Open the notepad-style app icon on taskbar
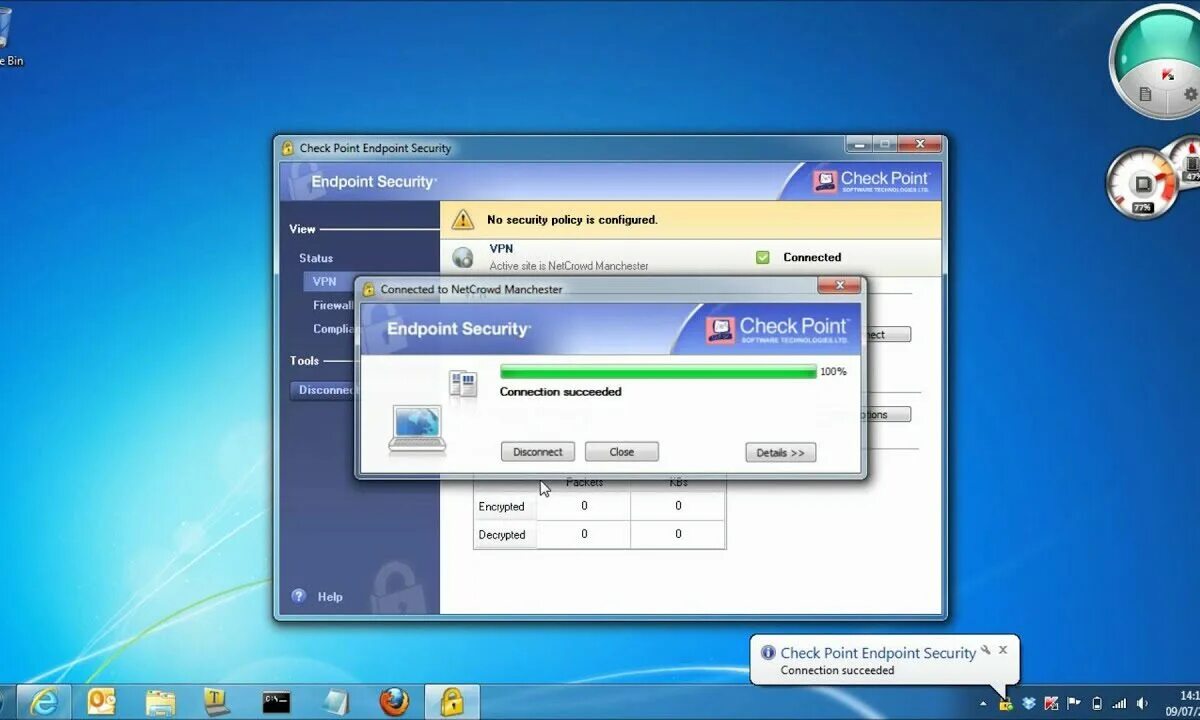The image size is (1200, 720). point(335,701)
